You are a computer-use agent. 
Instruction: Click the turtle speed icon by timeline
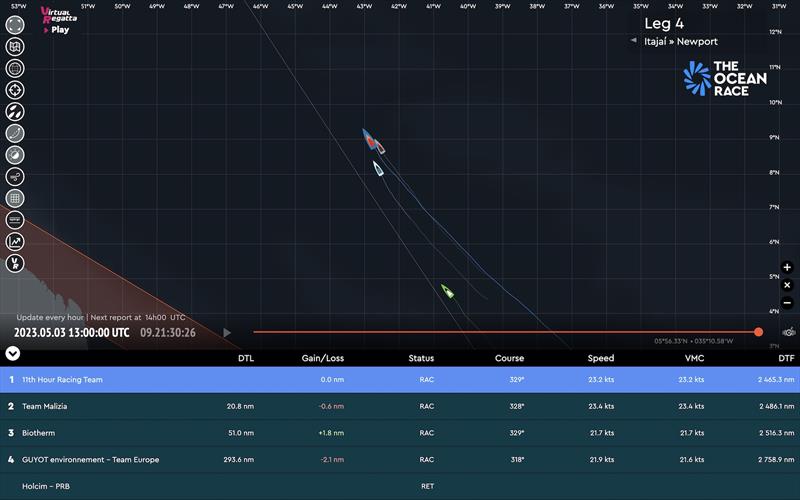click(789, 332)
